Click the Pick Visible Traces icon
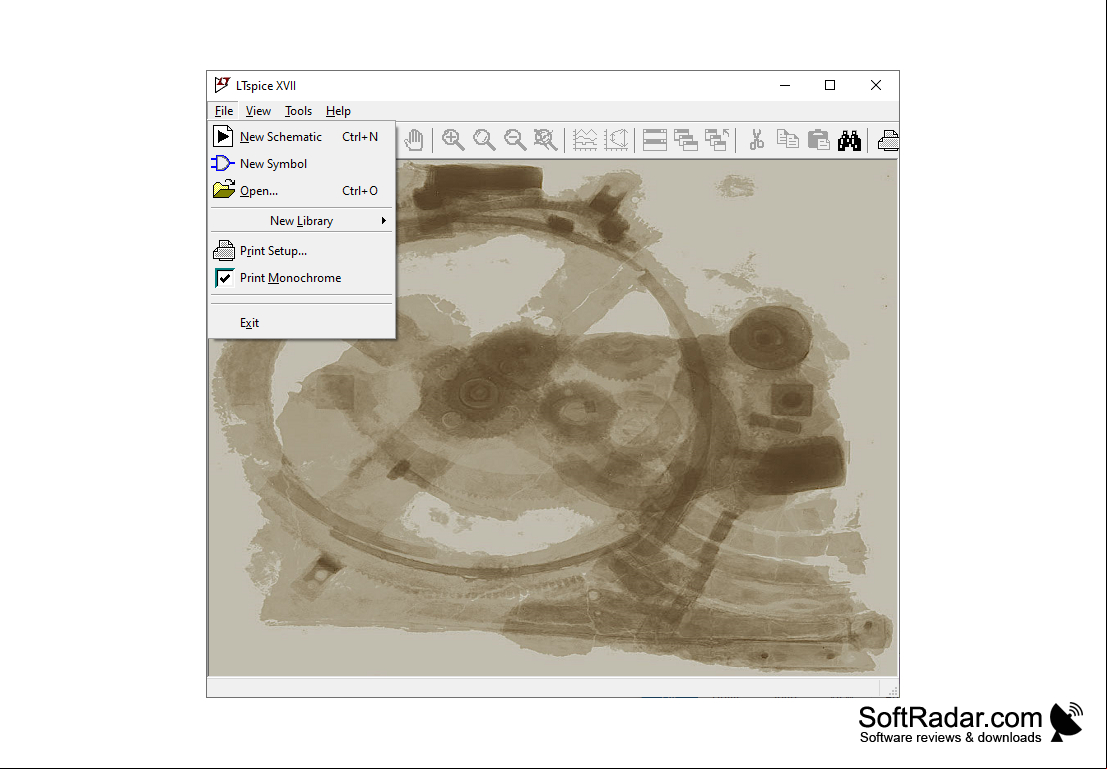The width and height of the screenshot is (1107, 769). (x=616, y=140)
